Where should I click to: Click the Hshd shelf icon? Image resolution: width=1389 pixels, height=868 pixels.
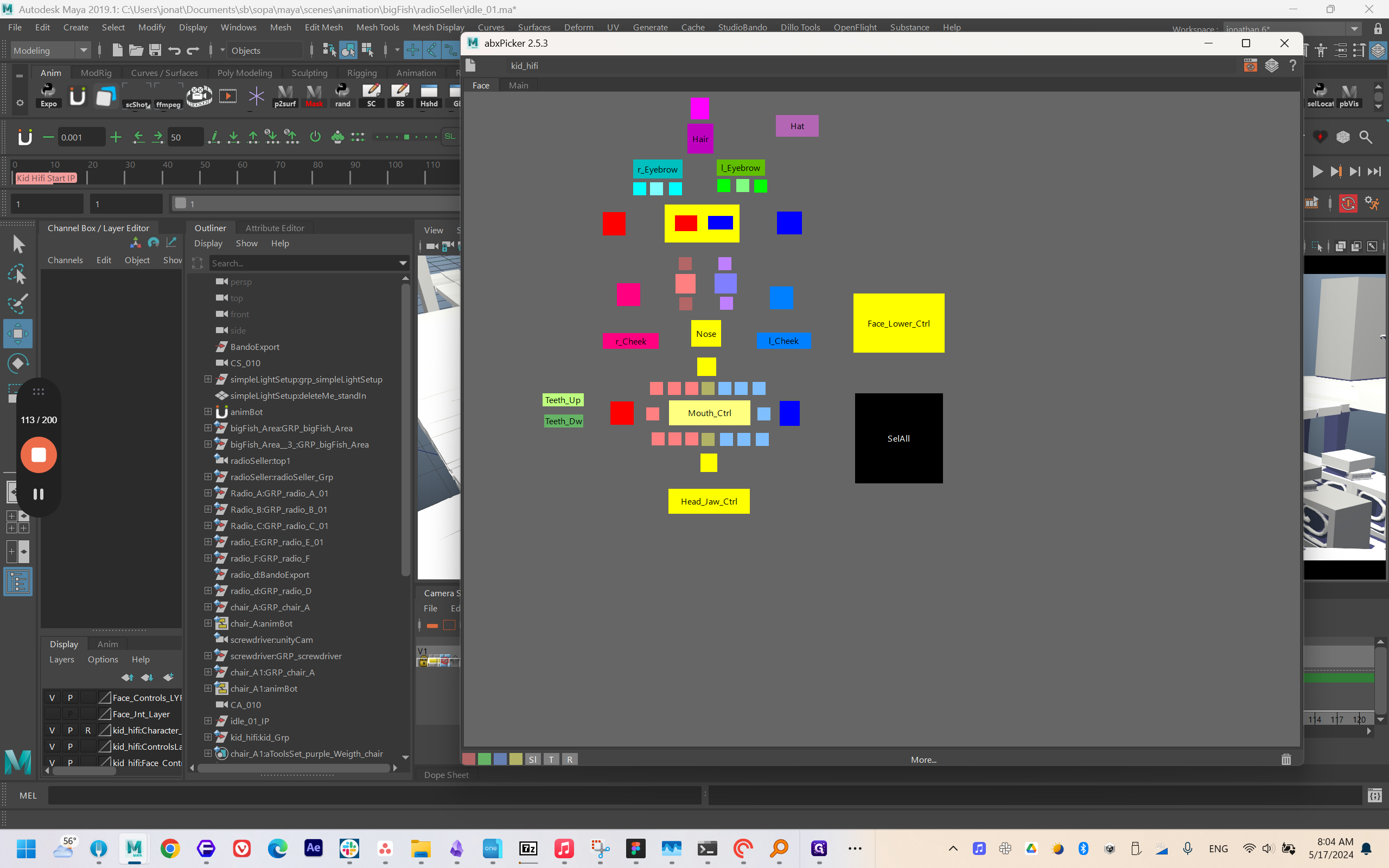click(429, 95)
